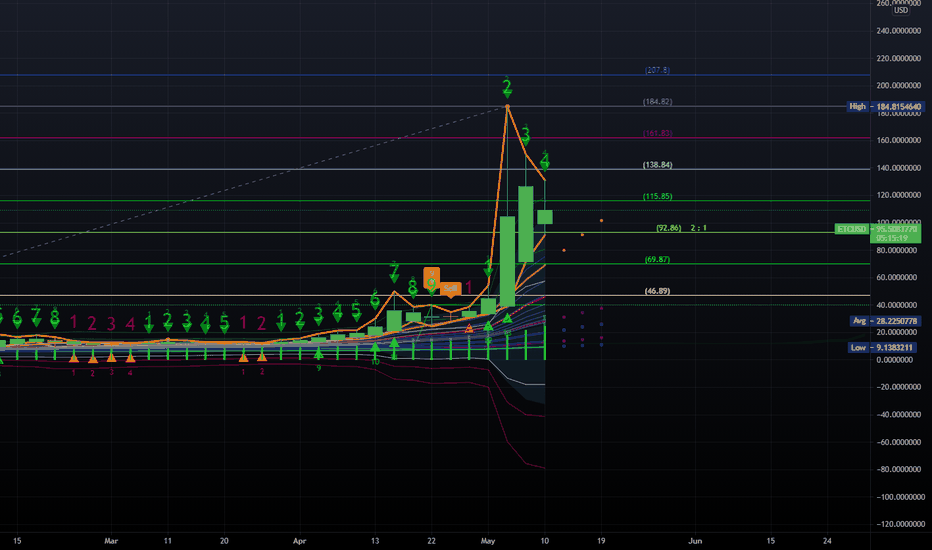932x550 pixels.
Task: Click the May label on the time axis
Action: pyautogui.click(x=488, y=541)
